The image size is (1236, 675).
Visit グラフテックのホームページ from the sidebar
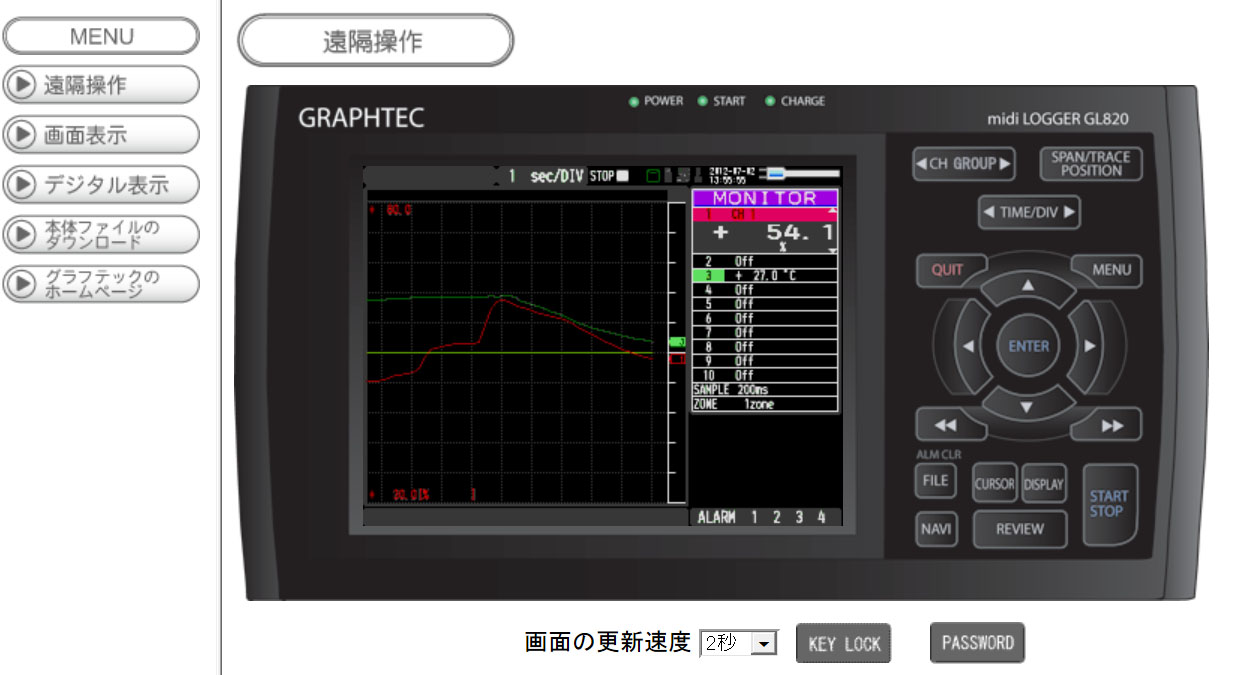pos(100,284)
